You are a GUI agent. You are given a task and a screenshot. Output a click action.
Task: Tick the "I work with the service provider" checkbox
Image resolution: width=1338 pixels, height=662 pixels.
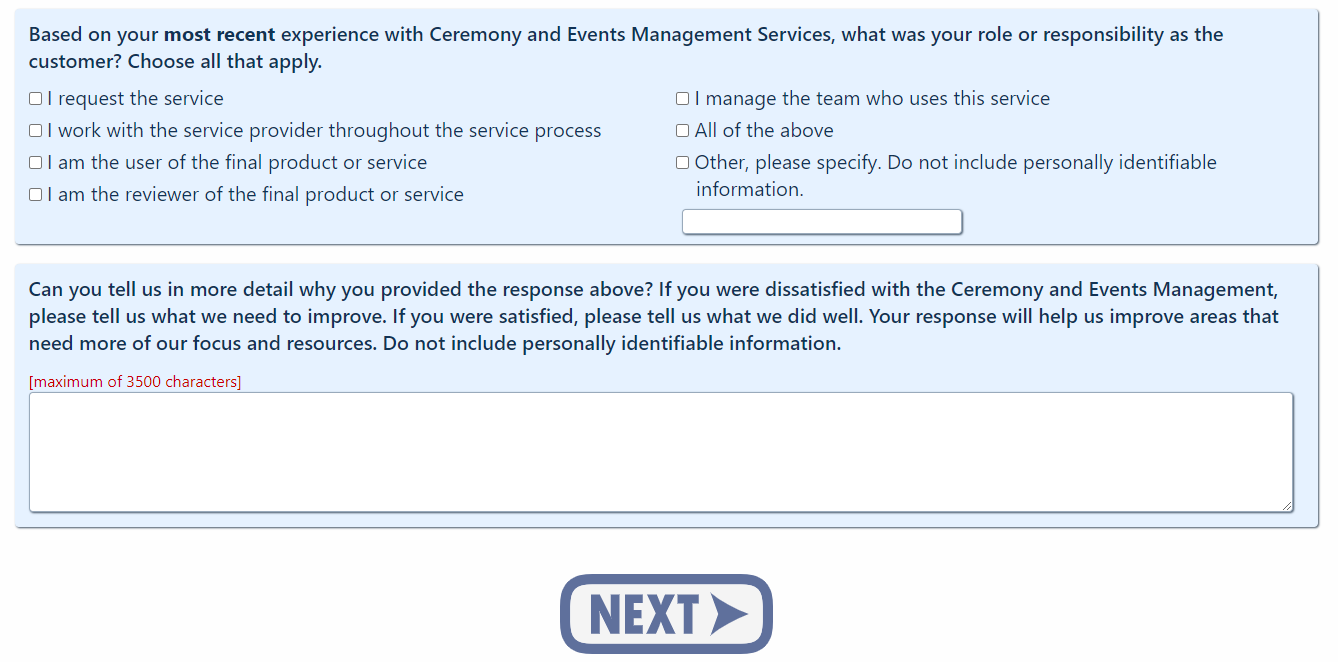click(36, 131)
